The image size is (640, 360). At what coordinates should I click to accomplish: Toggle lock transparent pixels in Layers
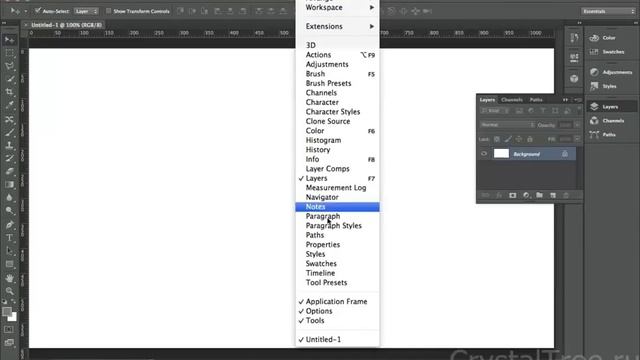pos(497,139)
